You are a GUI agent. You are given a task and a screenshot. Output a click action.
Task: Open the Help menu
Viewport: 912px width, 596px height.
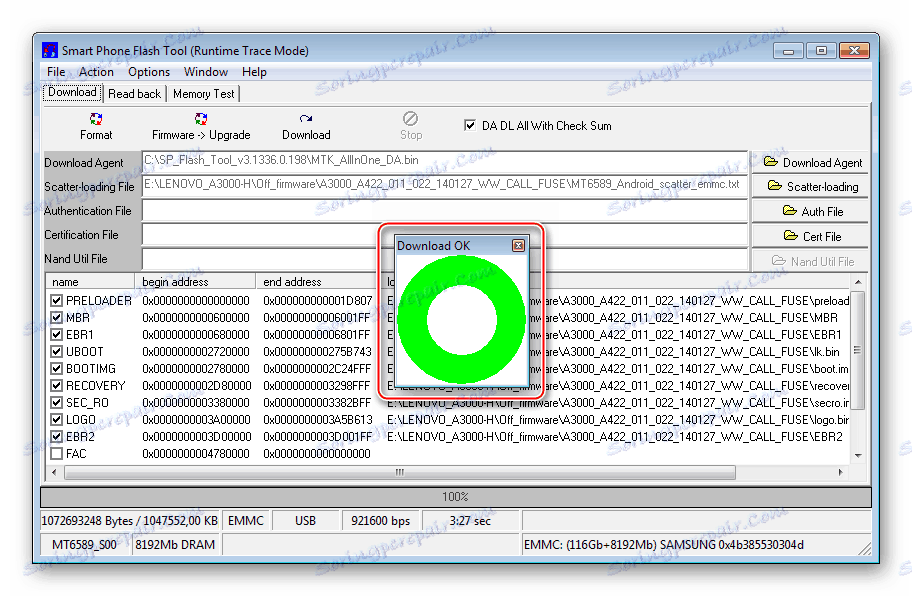click(254, 72)
